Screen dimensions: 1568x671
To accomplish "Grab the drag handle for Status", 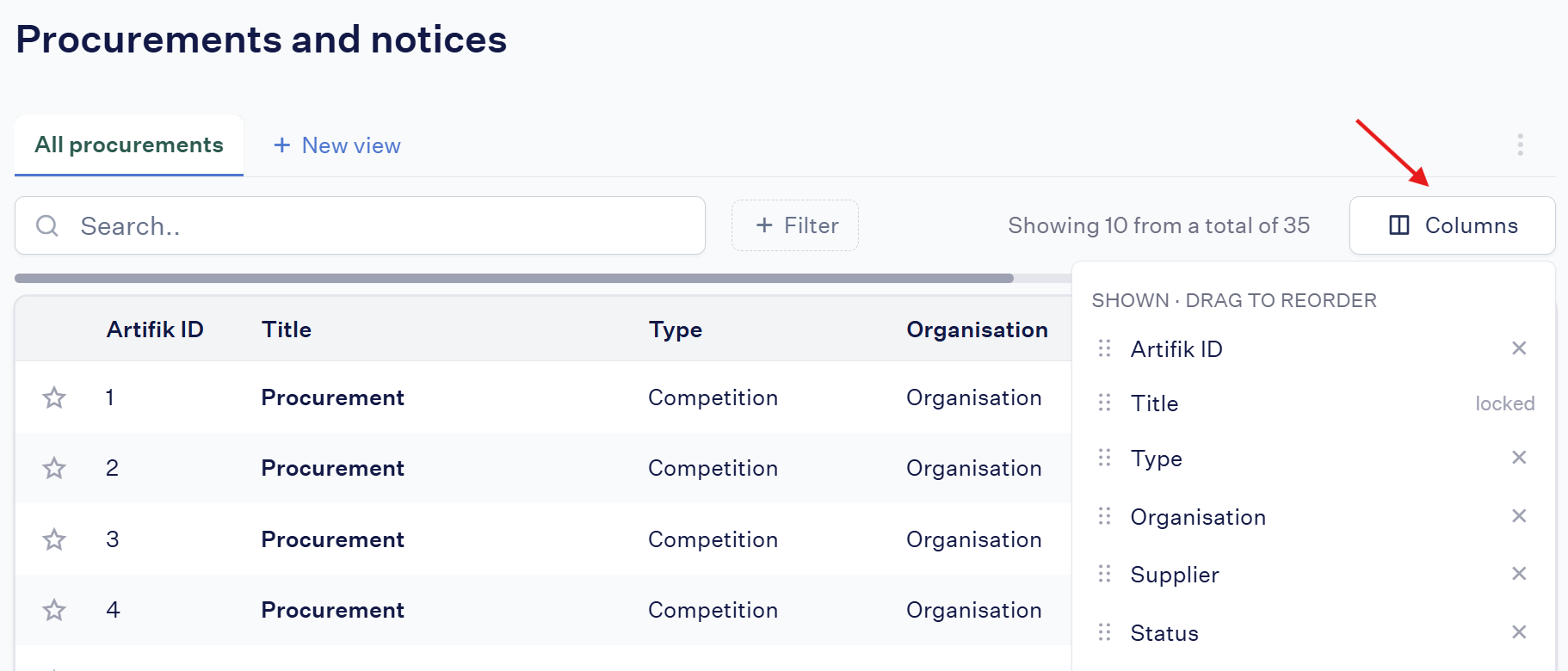I will pyautogui.click(x=1105, y=632).
